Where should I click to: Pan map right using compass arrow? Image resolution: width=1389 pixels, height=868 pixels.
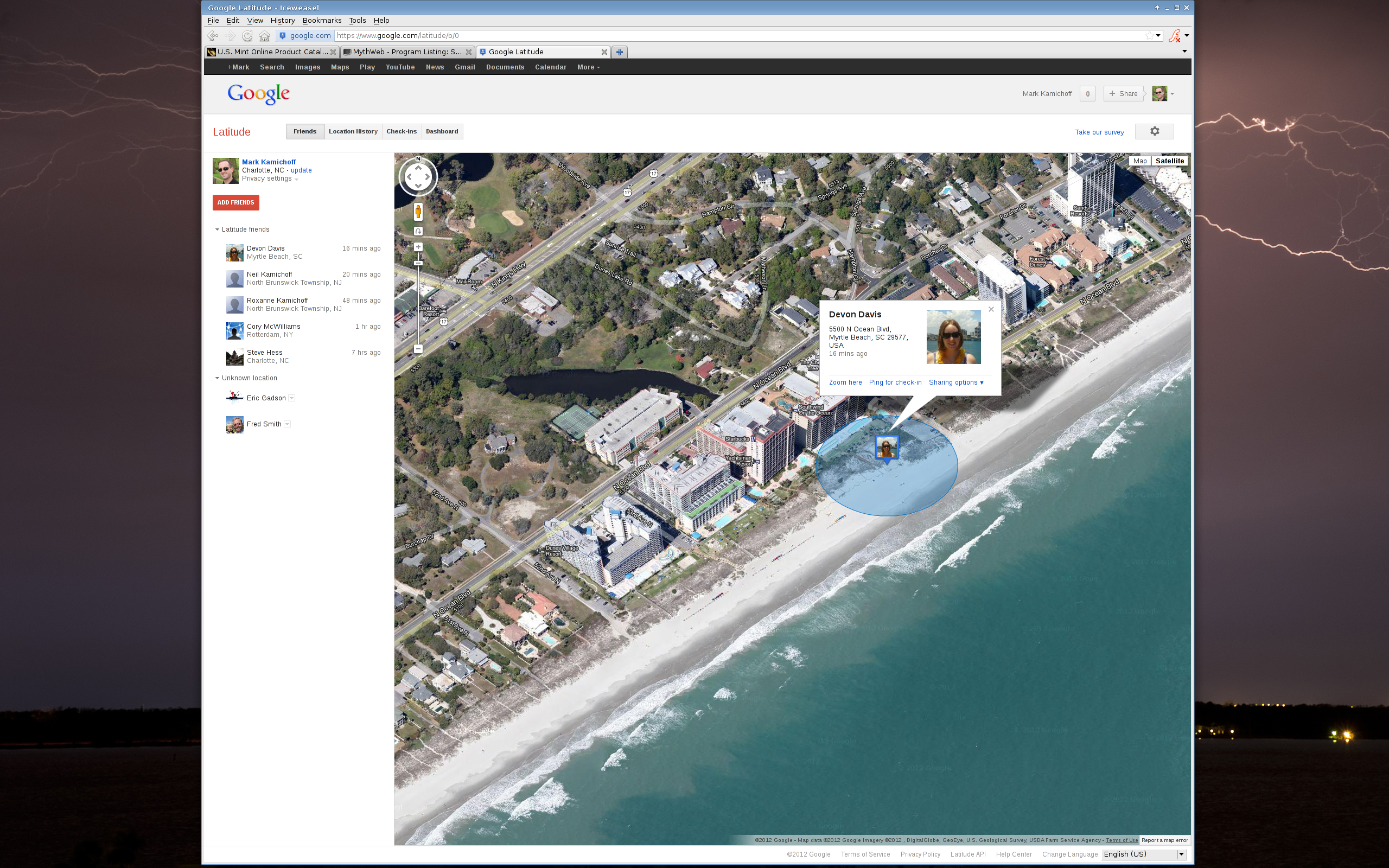tap(428, 177)
